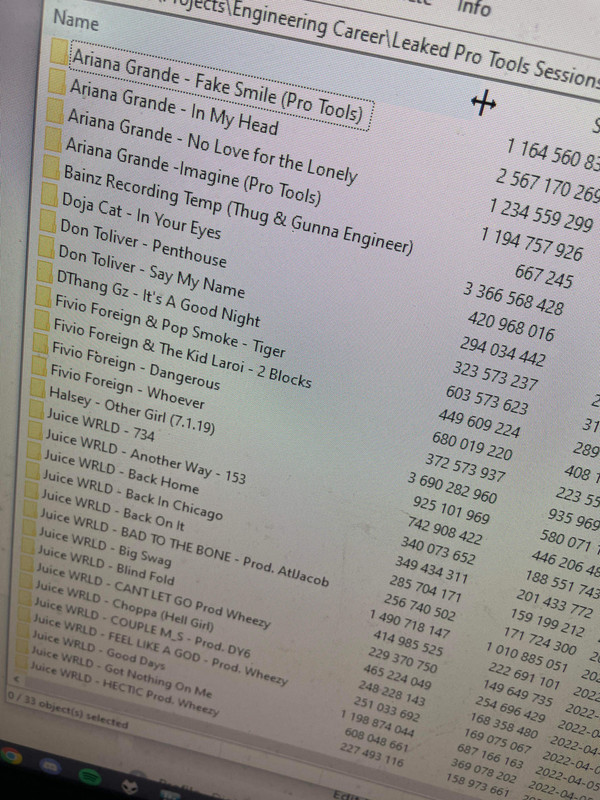Image resolution: width=600 pixels, height=800 pixels.
Task: Select 'Fivio Foreign - Whoever' folder name
Action: 127,386
